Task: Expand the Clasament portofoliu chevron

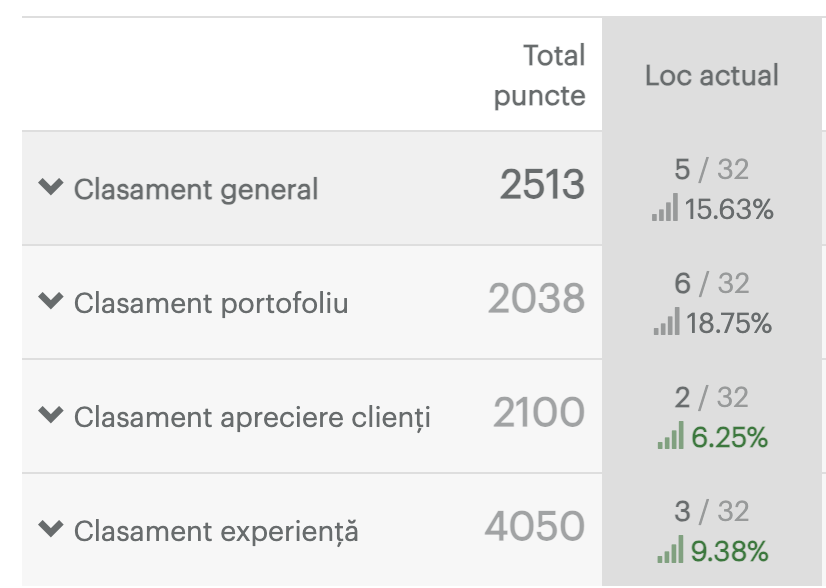Action: [x=51, y=301]
